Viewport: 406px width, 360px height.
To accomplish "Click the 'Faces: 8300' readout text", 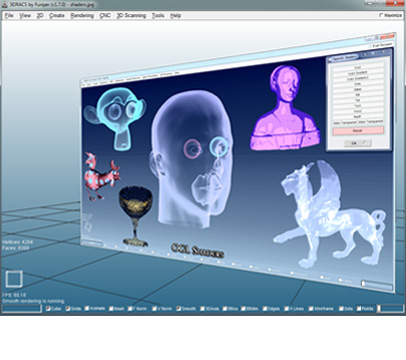I will tap(16, 248).
